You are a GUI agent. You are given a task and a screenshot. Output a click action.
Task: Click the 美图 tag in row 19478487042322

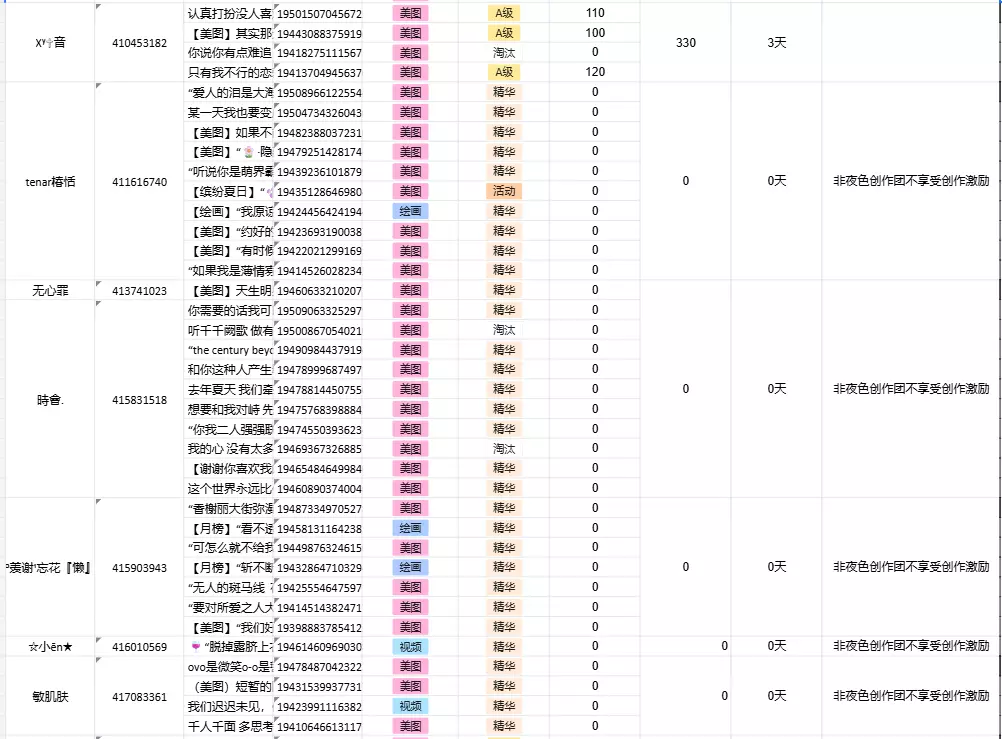(x=410, y=666)
